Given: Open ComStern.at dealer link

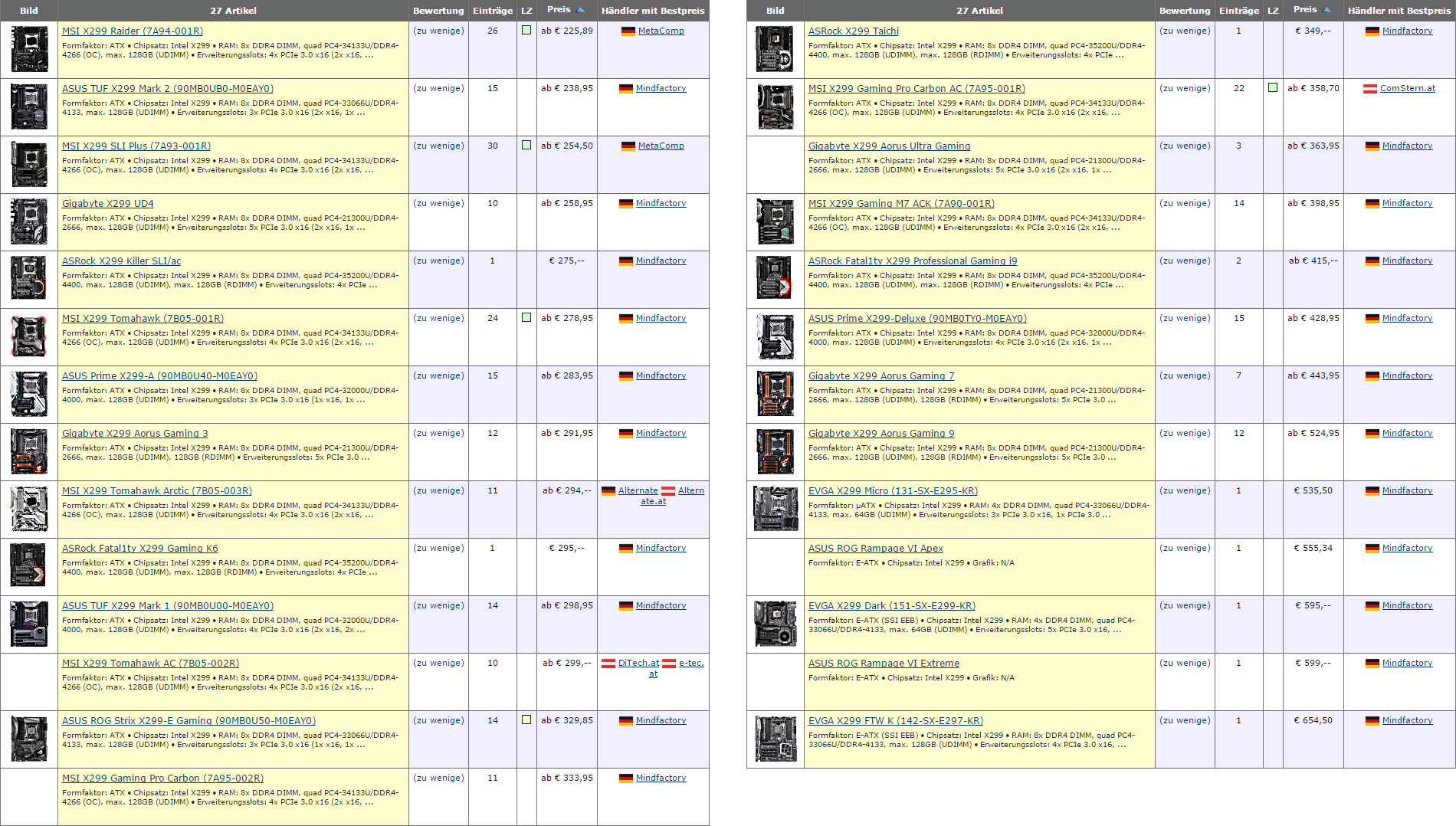Looking at the screenshot, I should point(1408,89).
